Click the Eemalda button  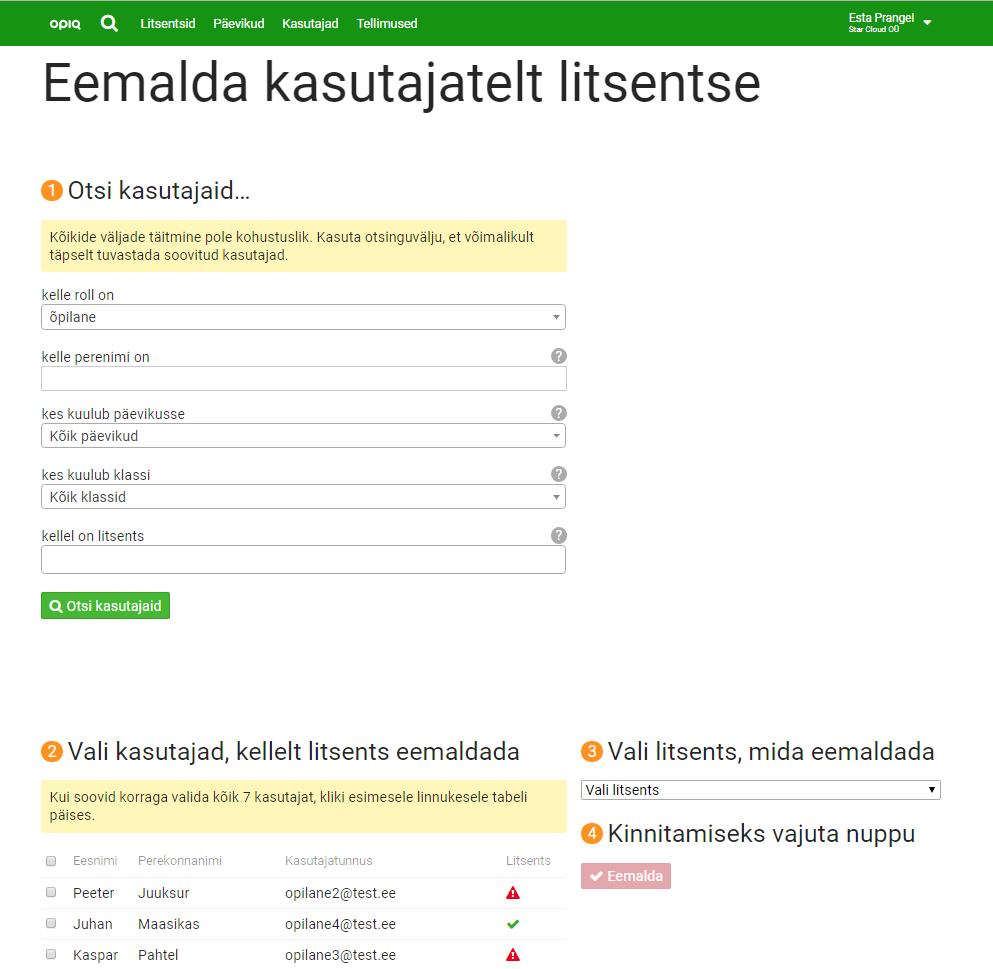(626, 876)
